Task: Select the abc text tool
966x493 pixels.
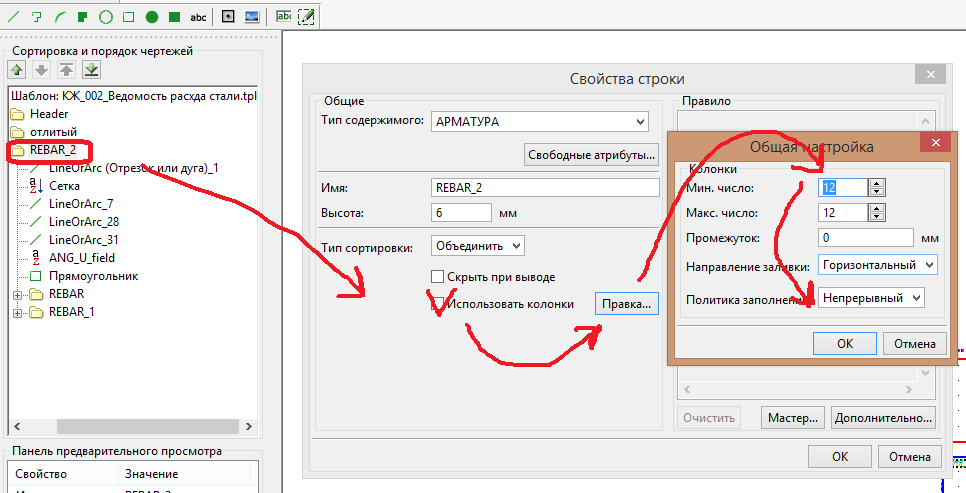Action: pos(198,17)
